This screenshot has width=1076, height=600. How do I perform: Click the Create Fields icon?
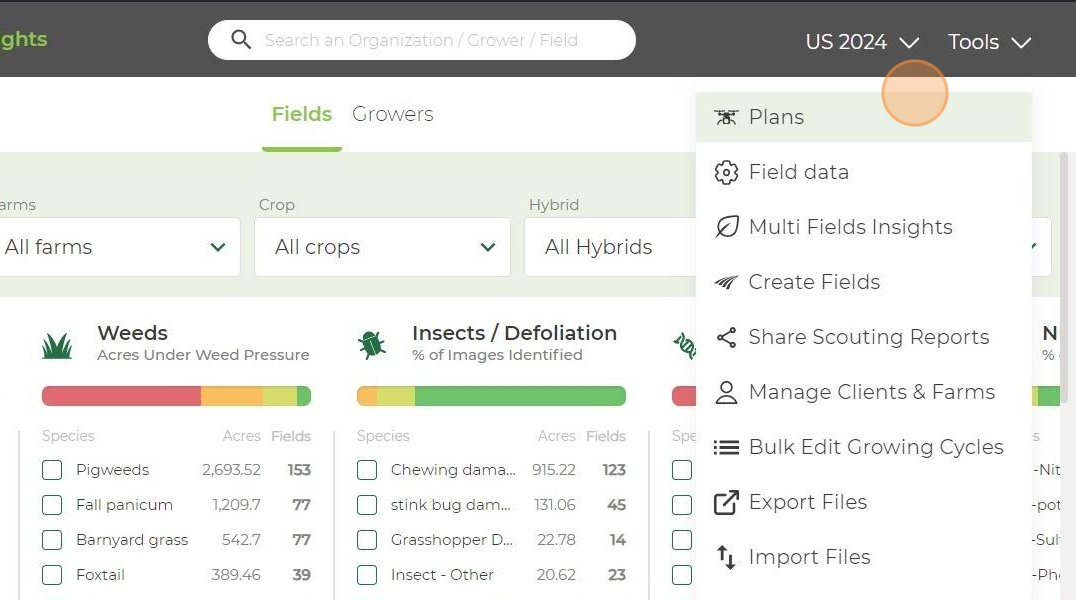point(726,283)
